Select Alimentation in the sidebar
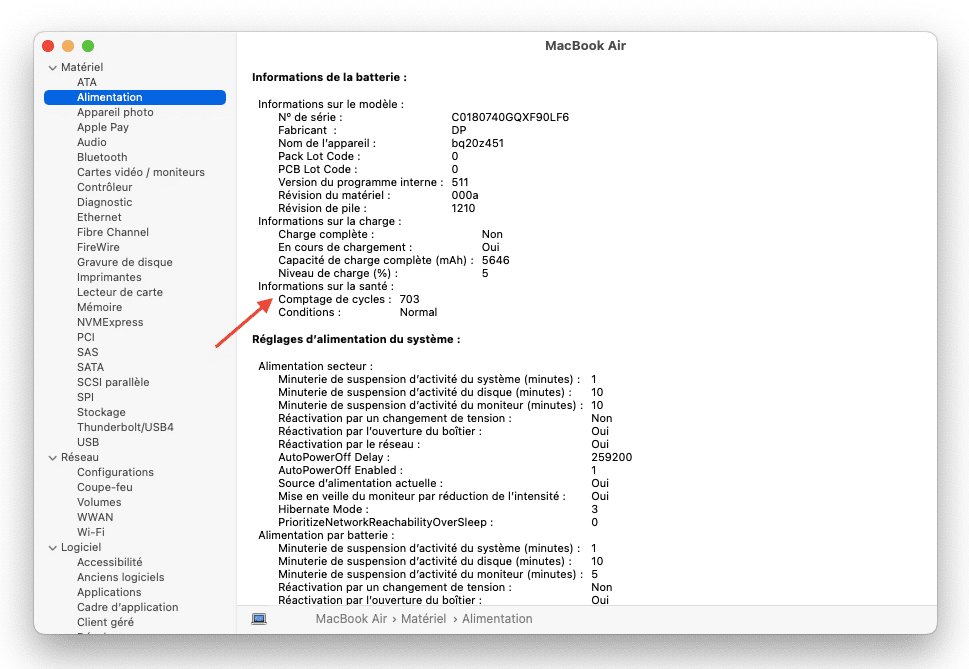 pyautogui.click(x=135, y=97)
